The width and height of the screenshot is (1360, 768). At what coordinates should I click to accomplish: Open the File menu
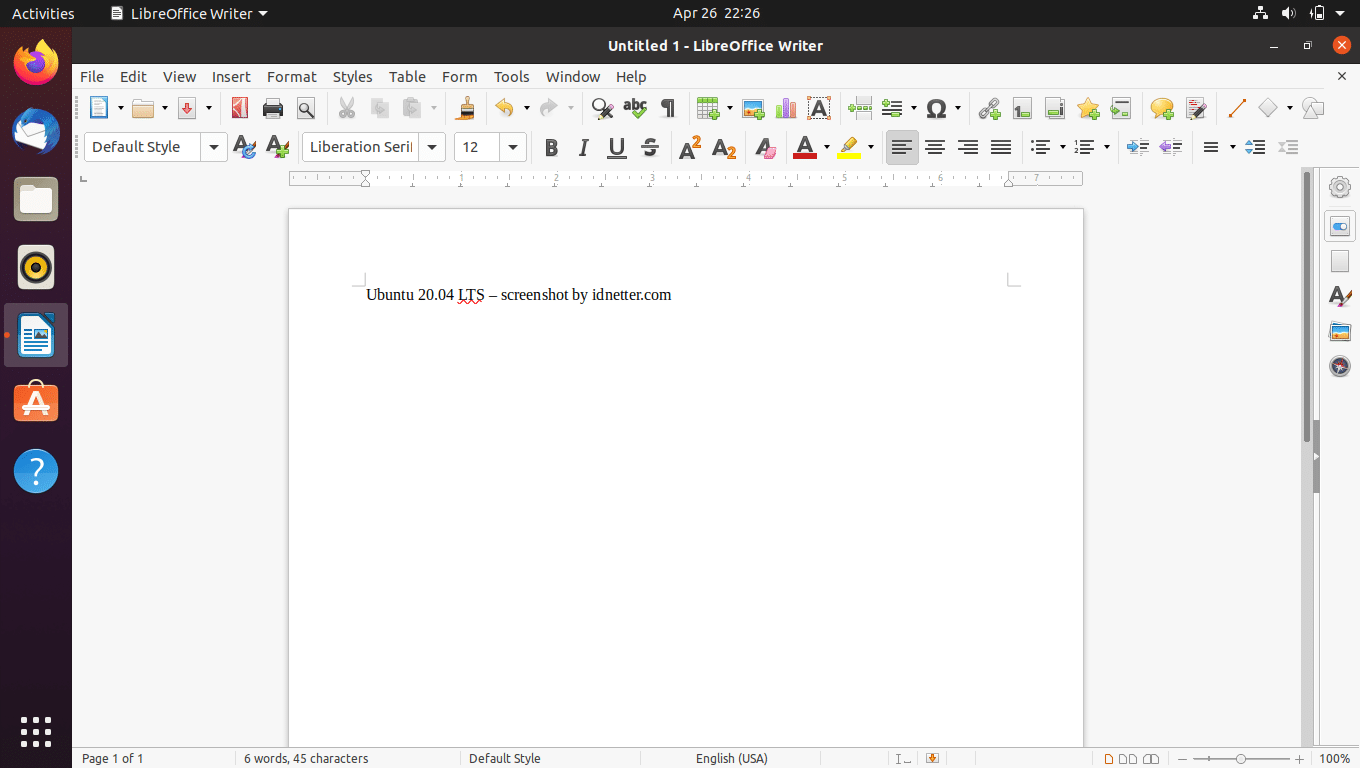[x=92, y=76]
